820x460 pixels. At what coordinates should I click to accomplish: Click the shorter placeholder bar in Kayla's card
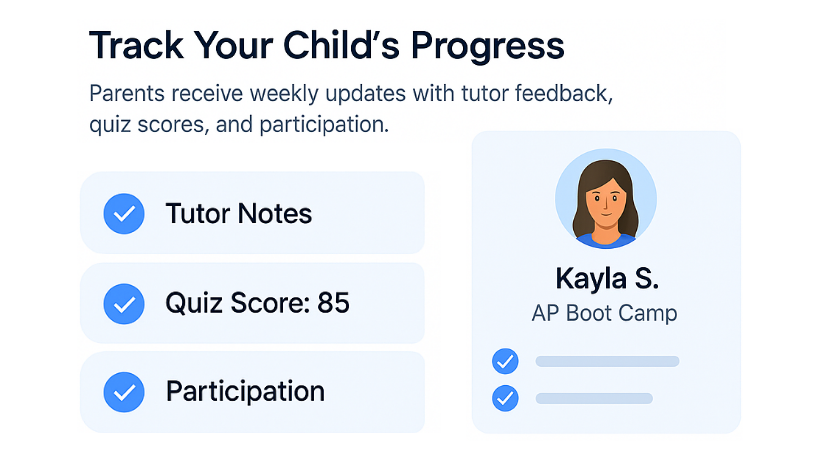(x=594, y=398)
